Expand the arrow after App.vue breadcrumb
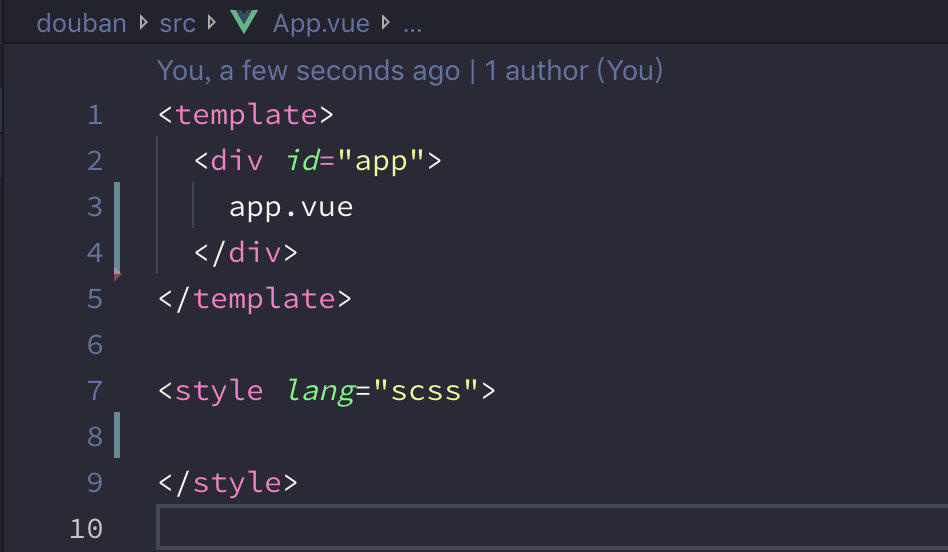Screen dimensions: 948x552 tap(386, 23)
